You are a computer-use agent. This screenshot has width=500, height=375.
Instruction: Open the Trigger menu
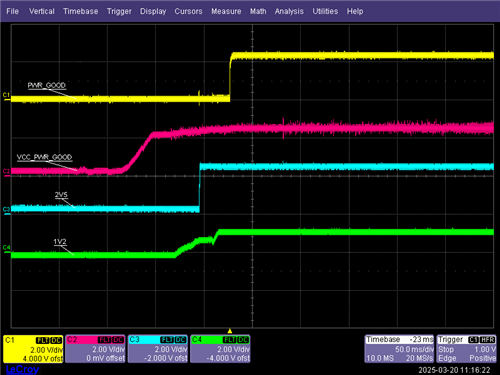click(x=119, y=11)
